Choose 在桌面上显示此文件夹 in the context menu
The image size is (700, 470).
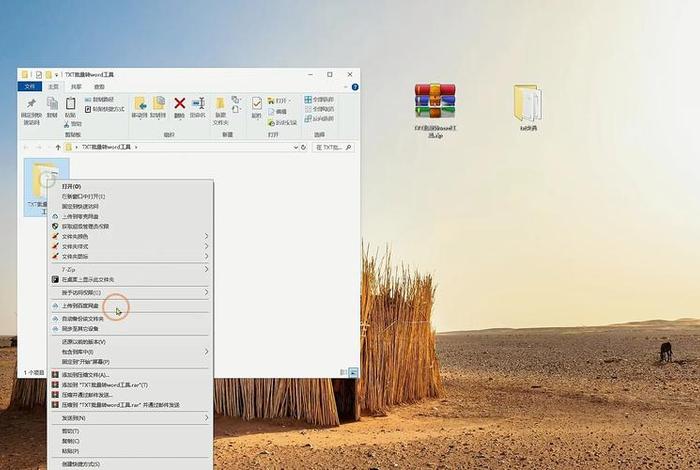[130, 279]
